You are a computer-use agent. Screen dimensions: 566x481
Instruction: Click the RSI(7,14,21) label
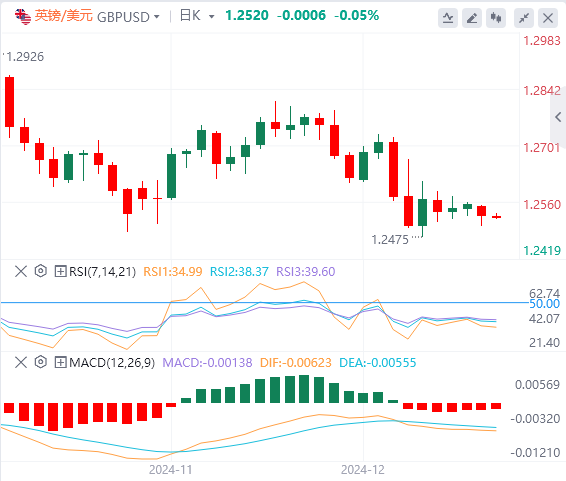[x=103, y=271]
